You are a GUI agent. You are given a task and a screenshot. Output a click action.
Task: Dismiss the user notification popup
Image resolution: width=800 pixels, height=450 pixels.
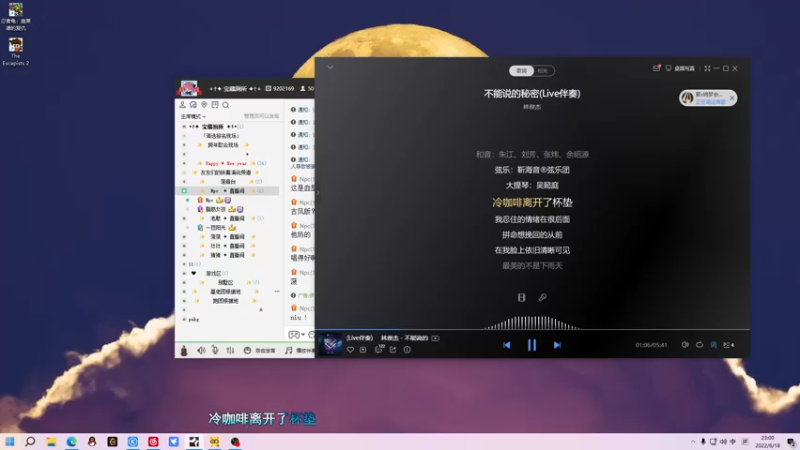click(732, 97)
